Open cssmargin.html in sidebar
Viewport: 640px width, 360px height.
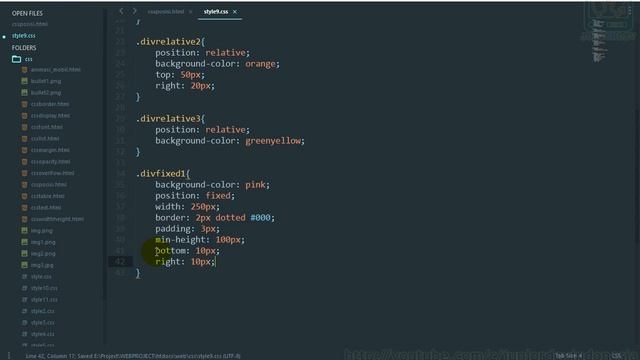[x=50, y=150]
